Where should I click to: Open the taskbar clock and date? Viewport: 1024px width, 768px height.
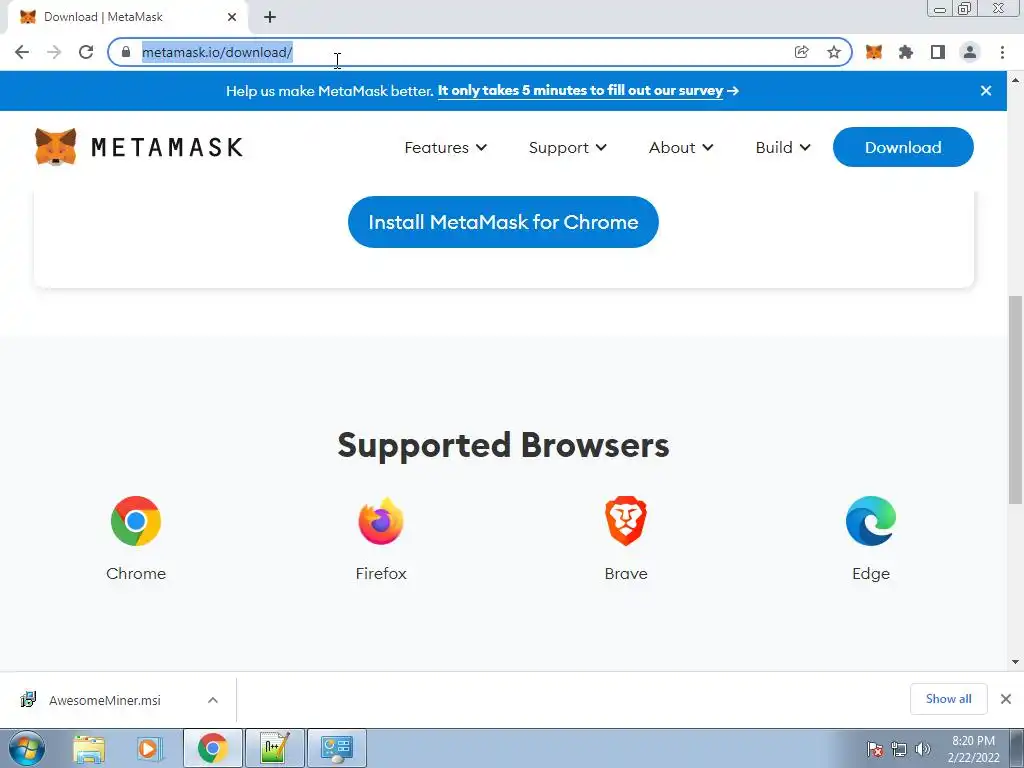tap(973, 749)
